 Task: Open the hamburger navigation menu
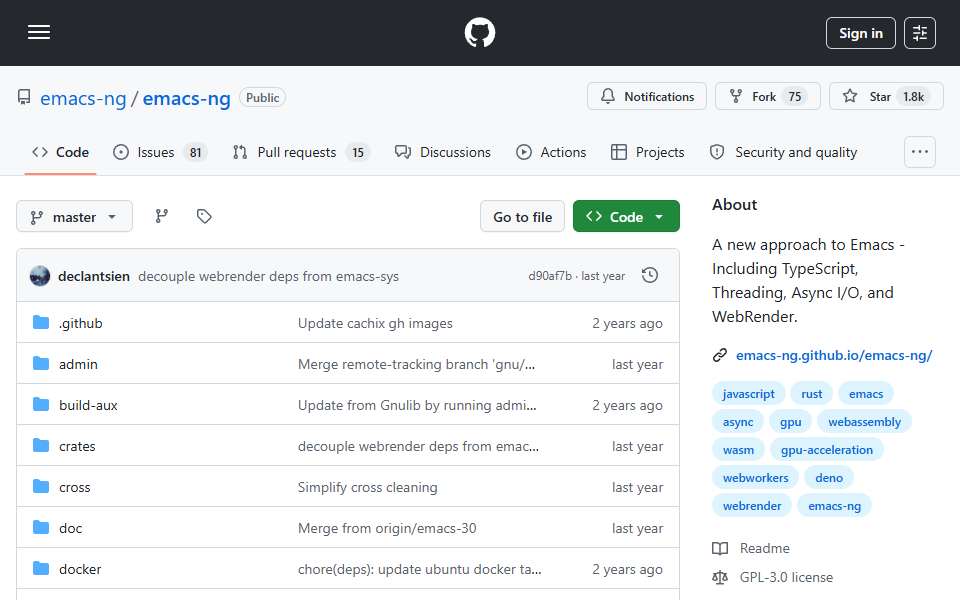[39, 32]
